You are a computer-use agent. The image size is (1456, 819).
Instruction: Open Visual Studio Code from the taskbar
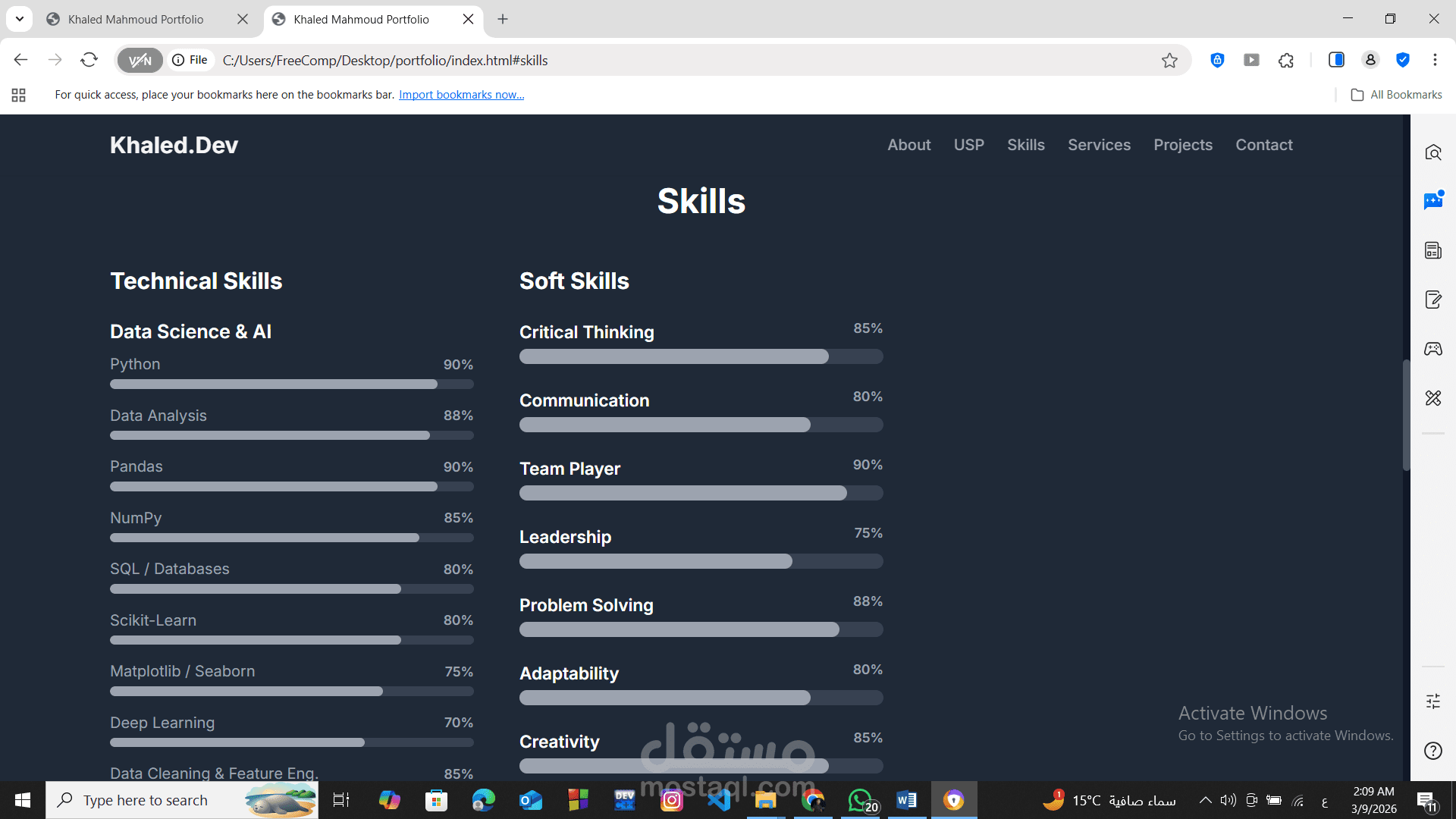point(719,800)
